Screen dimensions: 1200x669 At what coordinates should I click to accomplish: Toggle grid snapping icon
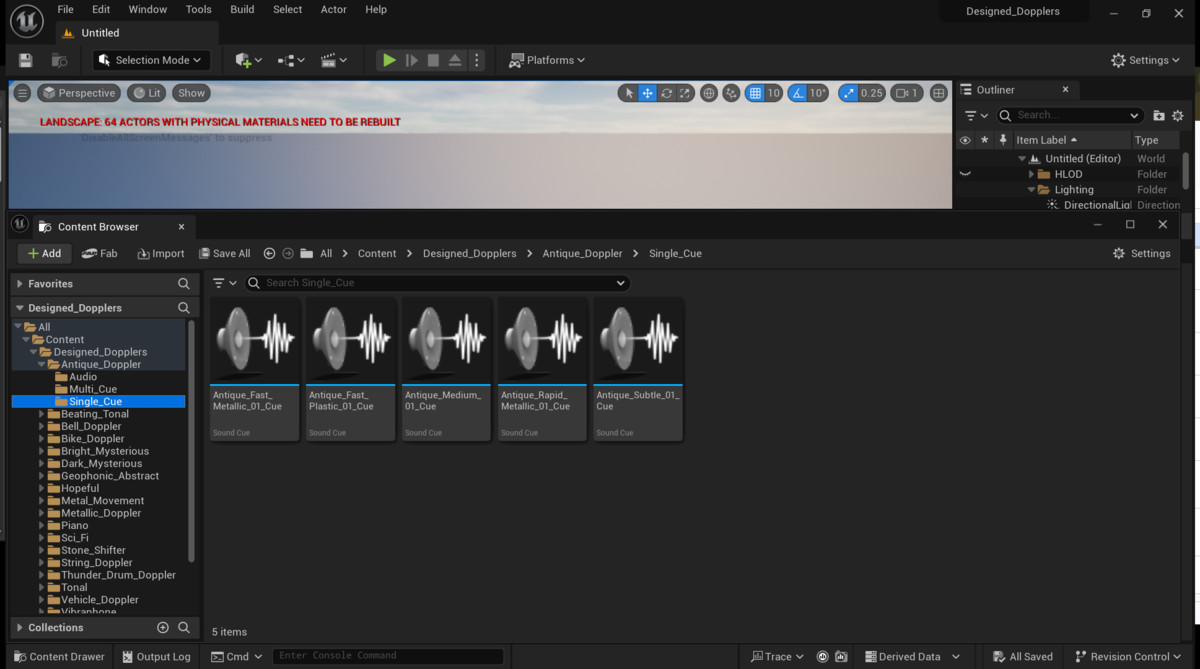pos(755,93)
